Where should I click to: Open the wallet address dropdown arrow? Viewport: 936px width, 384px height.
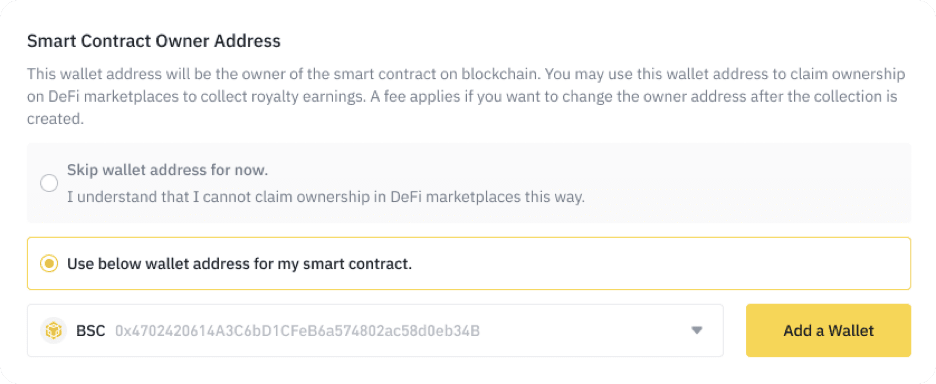point(696,330)
